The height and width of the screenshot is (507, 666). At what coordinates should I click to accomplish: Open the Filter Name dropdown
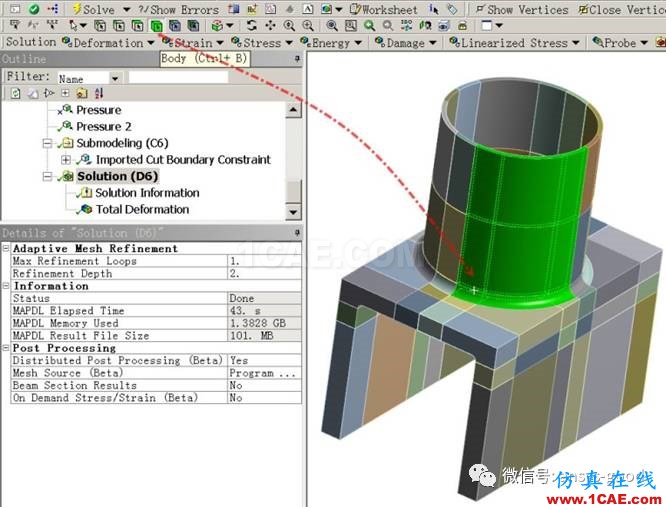click(x=115, y=79)
